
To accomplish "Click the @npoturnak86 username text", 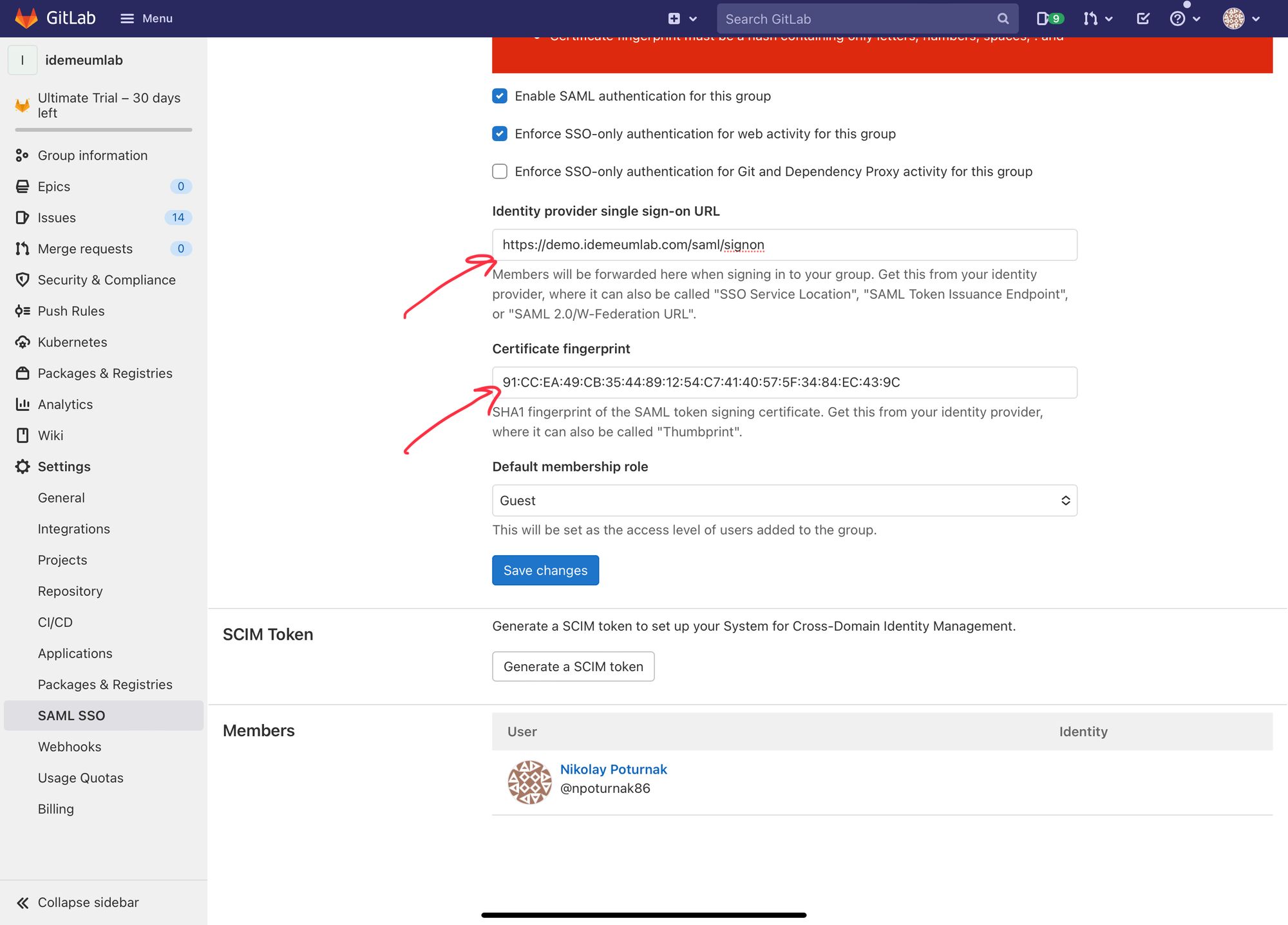I will (x=605, y=788).
